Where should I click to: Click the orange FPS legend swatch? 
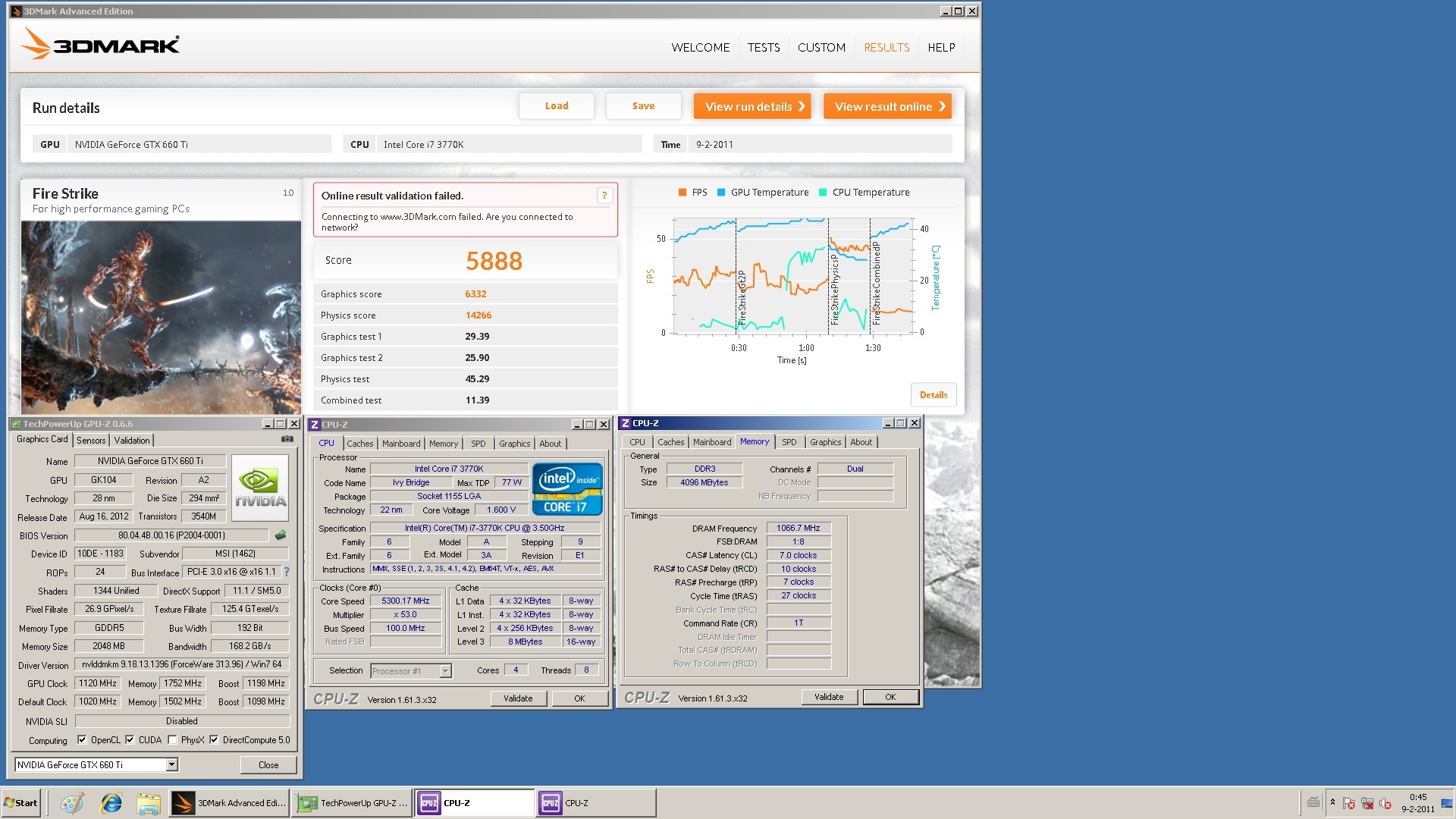682,193
